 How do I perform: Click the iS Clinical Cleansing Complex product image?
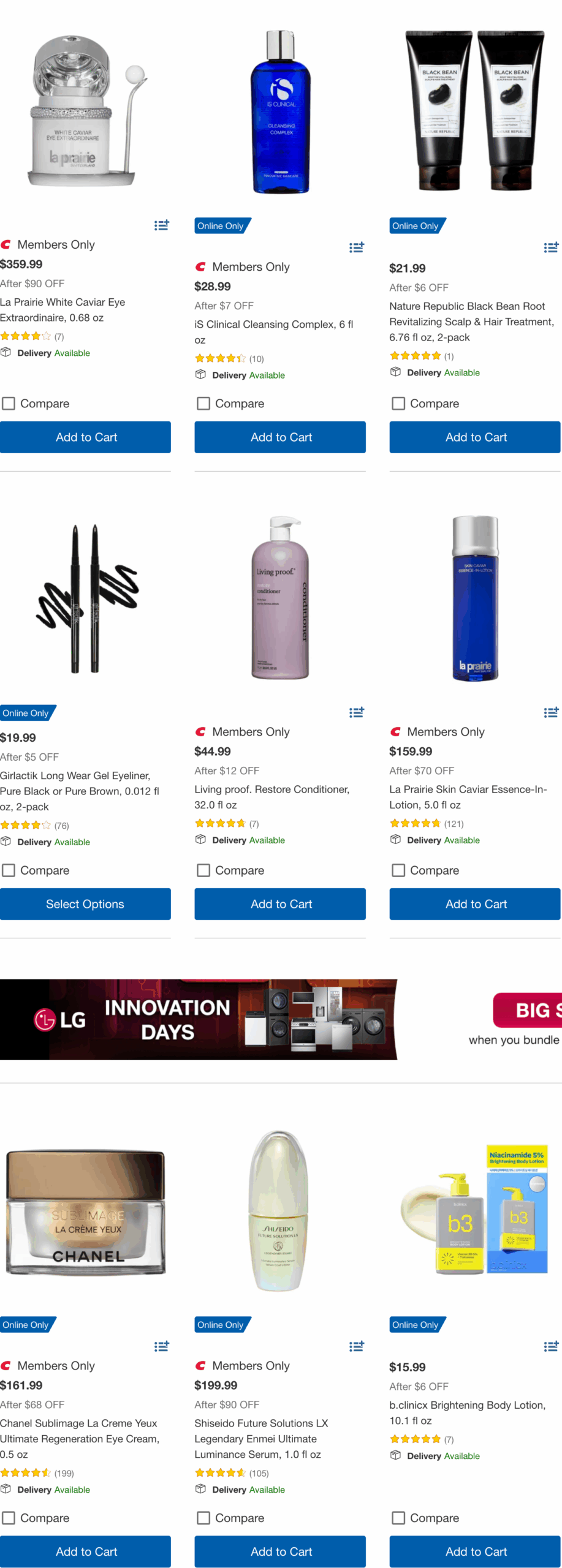pos(281,112)
